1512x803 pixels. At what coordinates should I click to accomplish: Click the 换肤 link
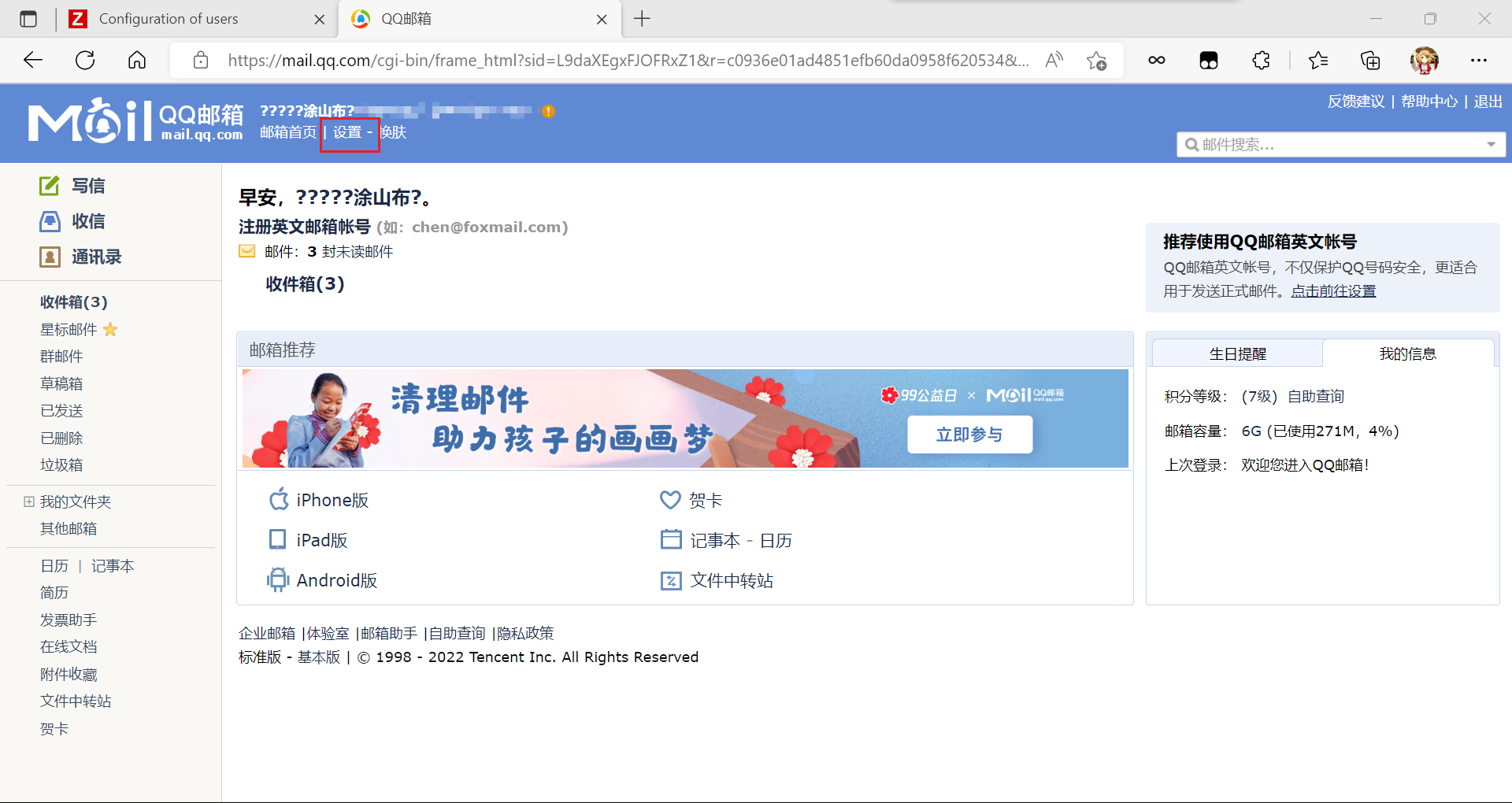[393, 132]
